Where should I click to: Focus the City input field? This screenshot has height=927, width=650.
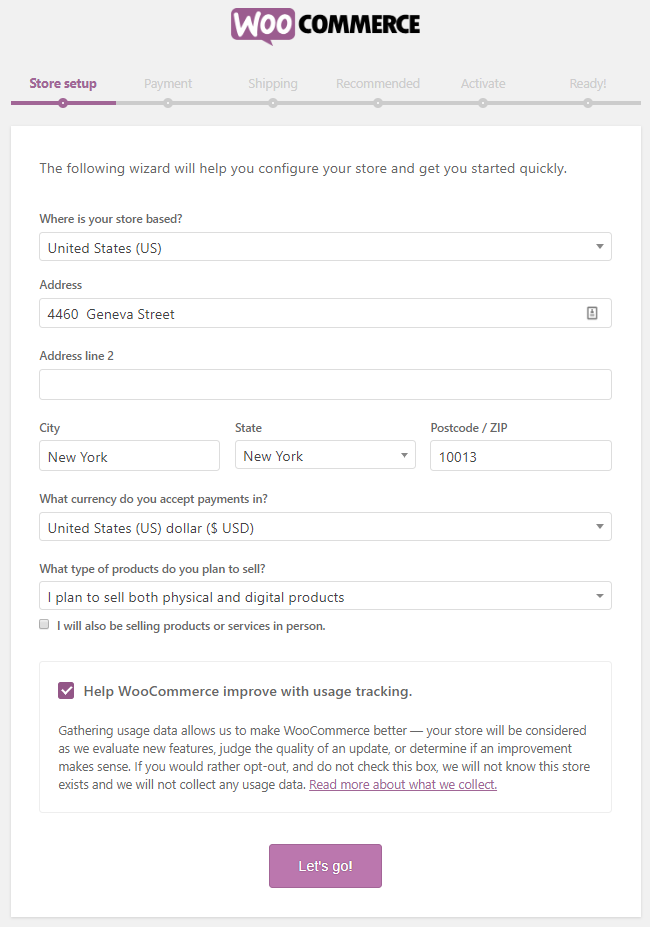coord(129,456)
